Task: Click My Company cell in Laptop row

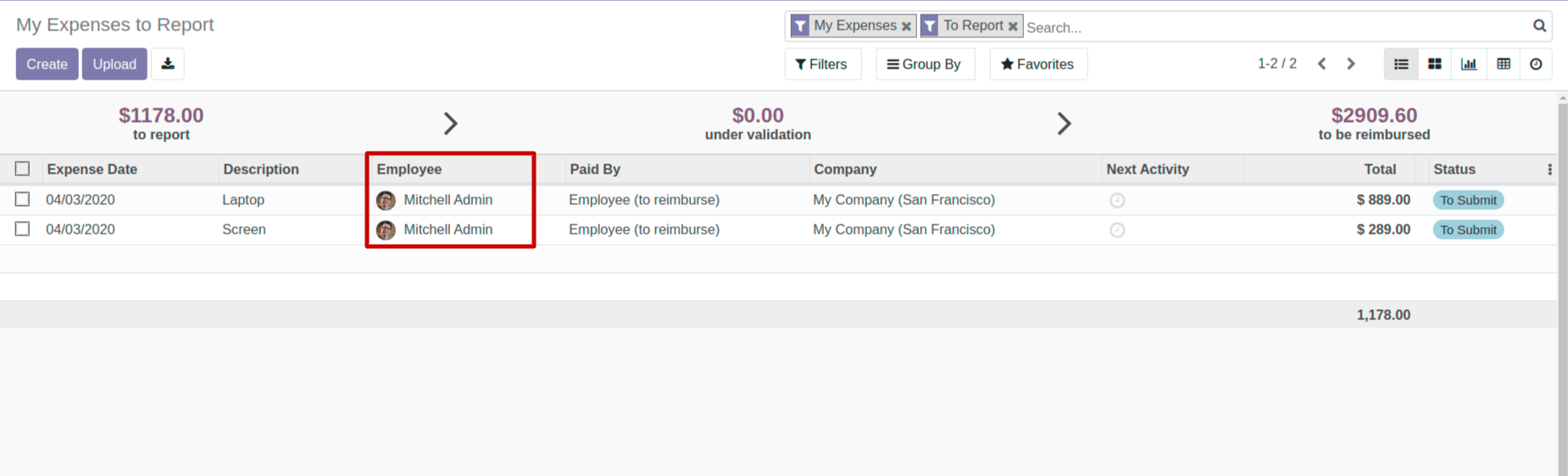Action: pyautogui.click(x=904, y=200)
